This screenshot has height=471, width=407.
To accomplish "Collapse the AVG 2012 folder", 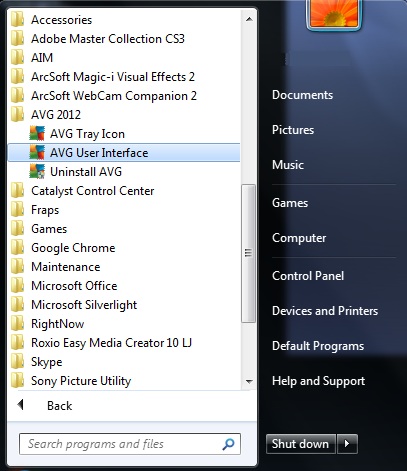I will (124, 115).
